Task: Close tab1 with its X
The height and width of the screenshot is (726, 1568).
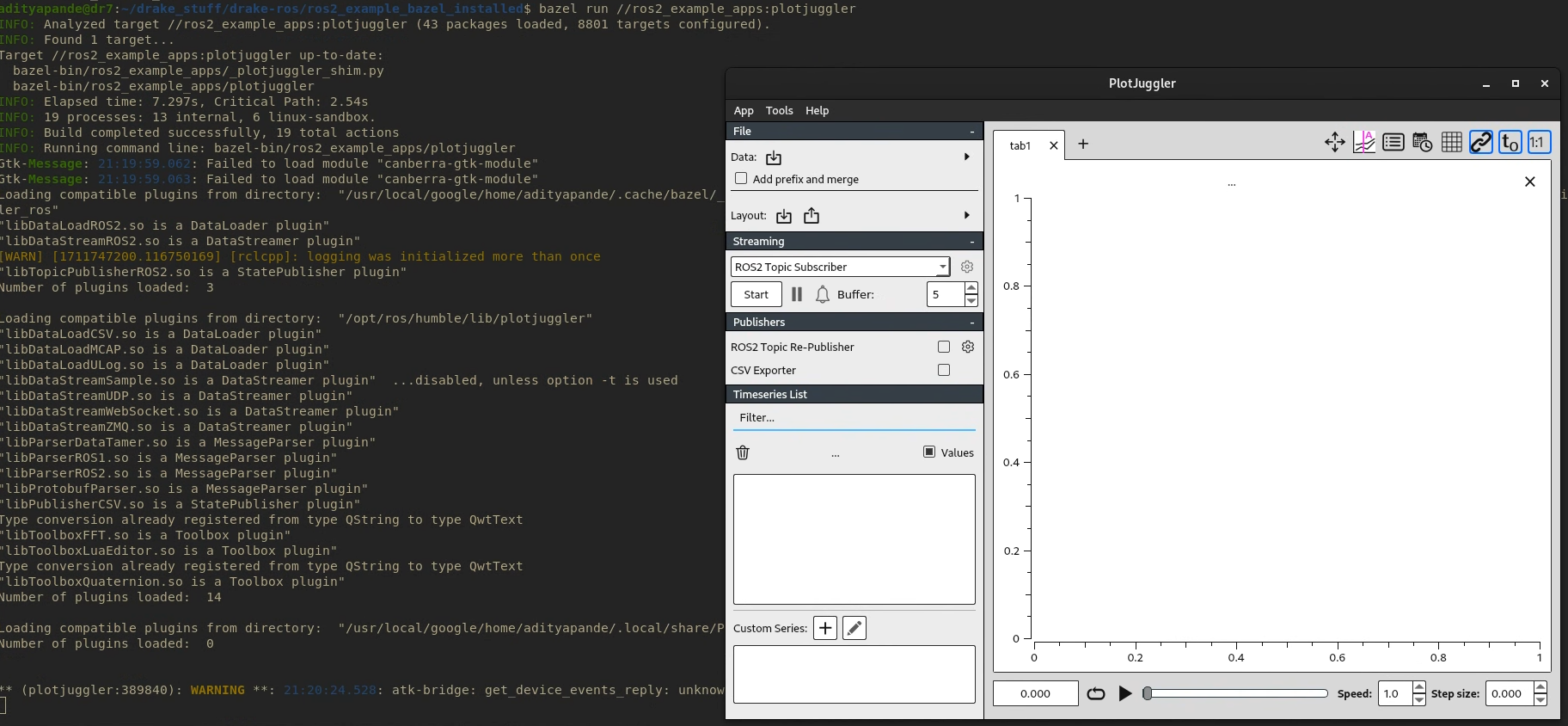Action: click(1054, 145)
